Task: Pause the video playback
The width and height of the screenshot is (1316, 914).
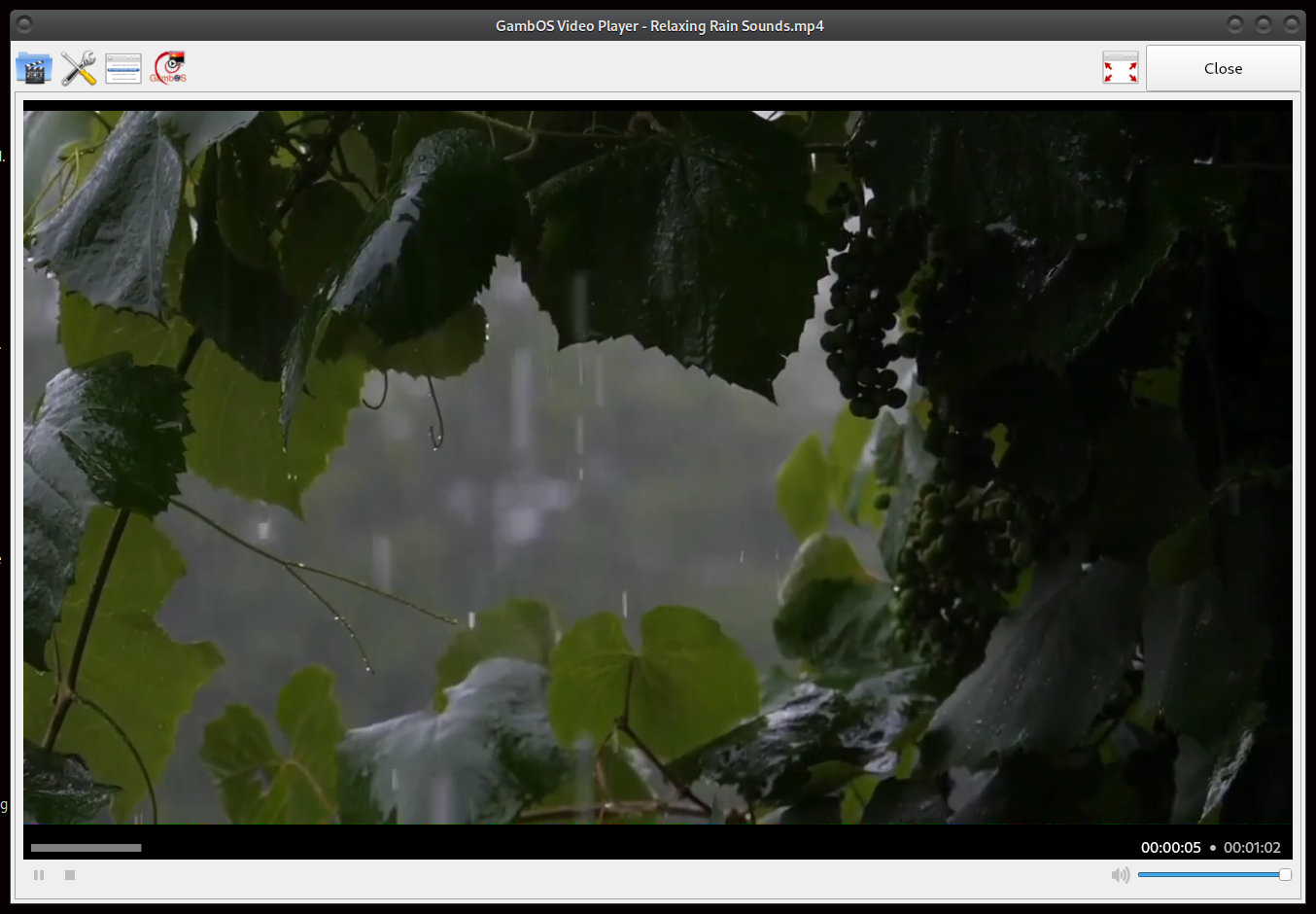Action: point(39,875)
